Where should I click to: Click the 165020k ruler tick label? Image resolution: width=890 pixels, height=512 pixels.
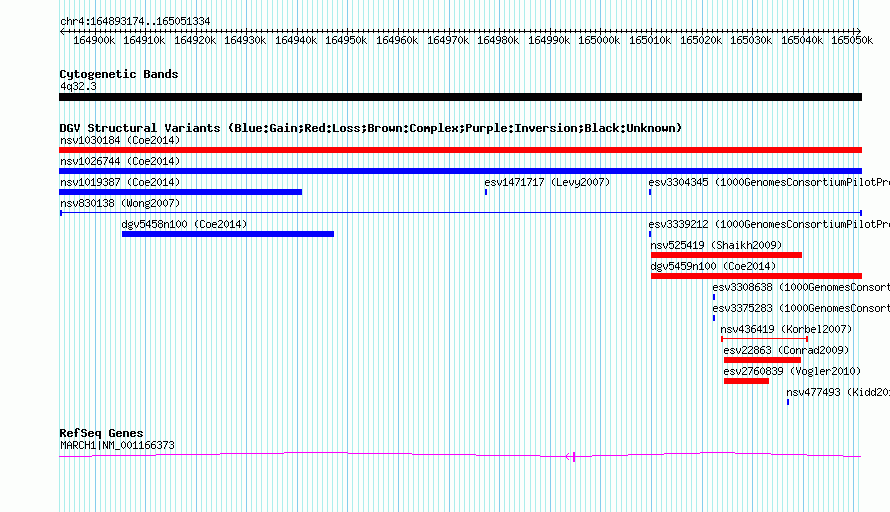pos(701,40)
